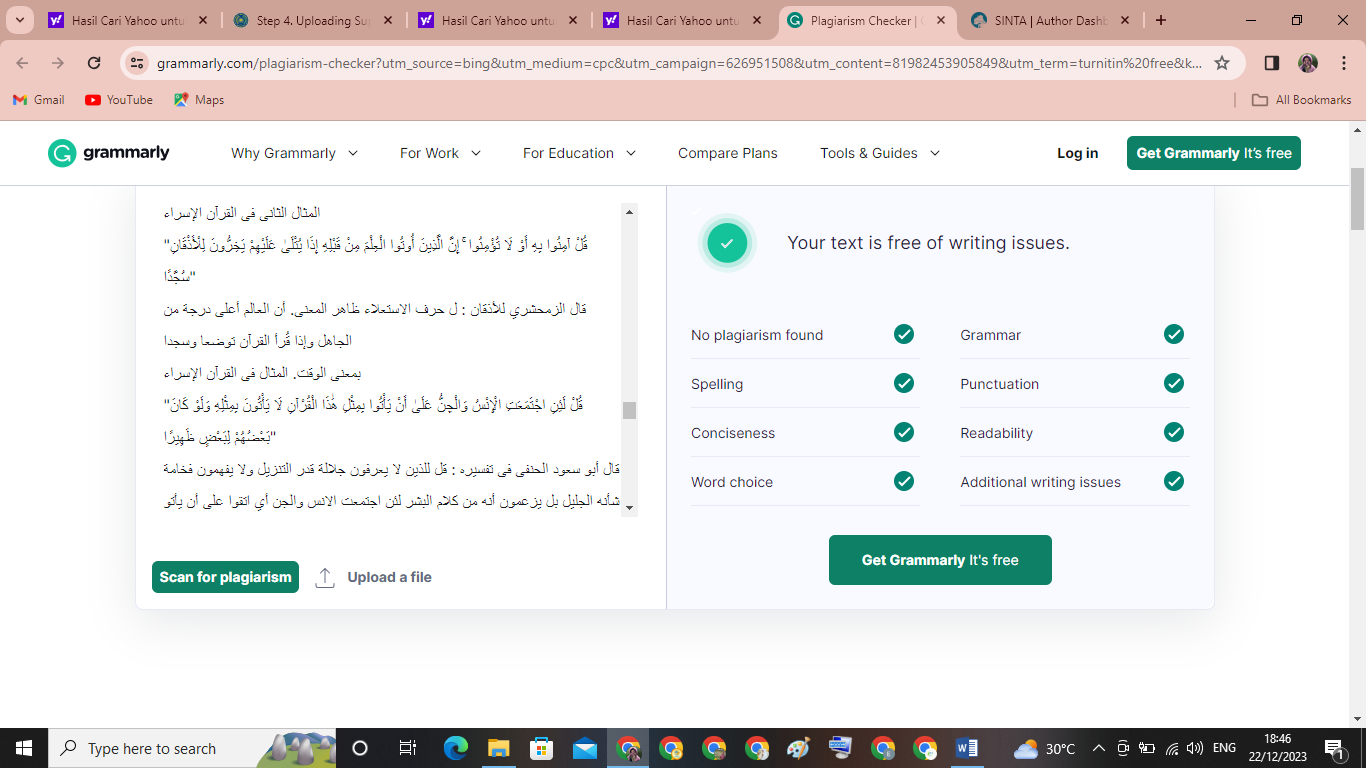
Task: Open the Maps bookmark
Action: click(x=199, y=100)
